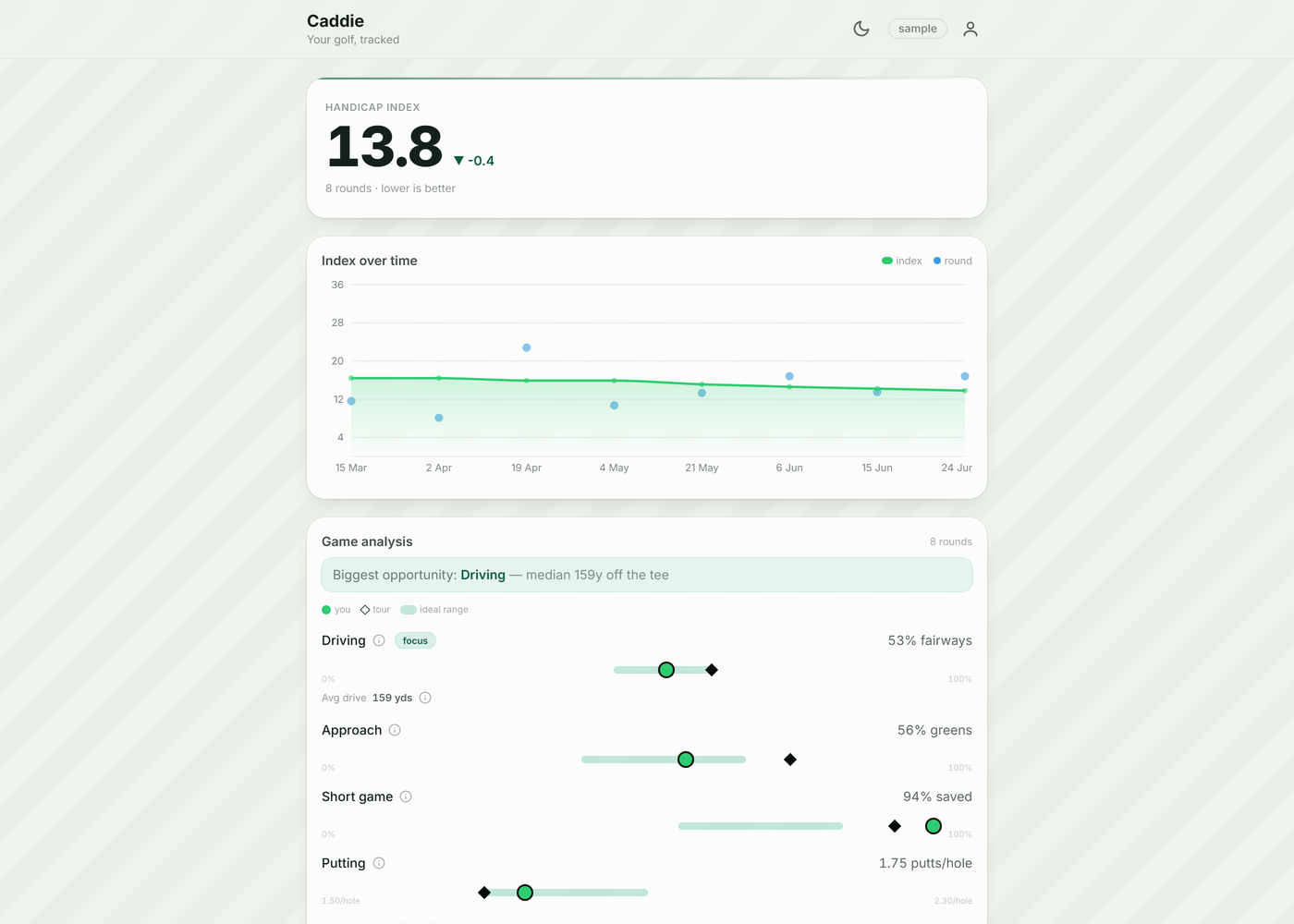Click the Caddie app title

pyautogui.click(x=336, y=20)
